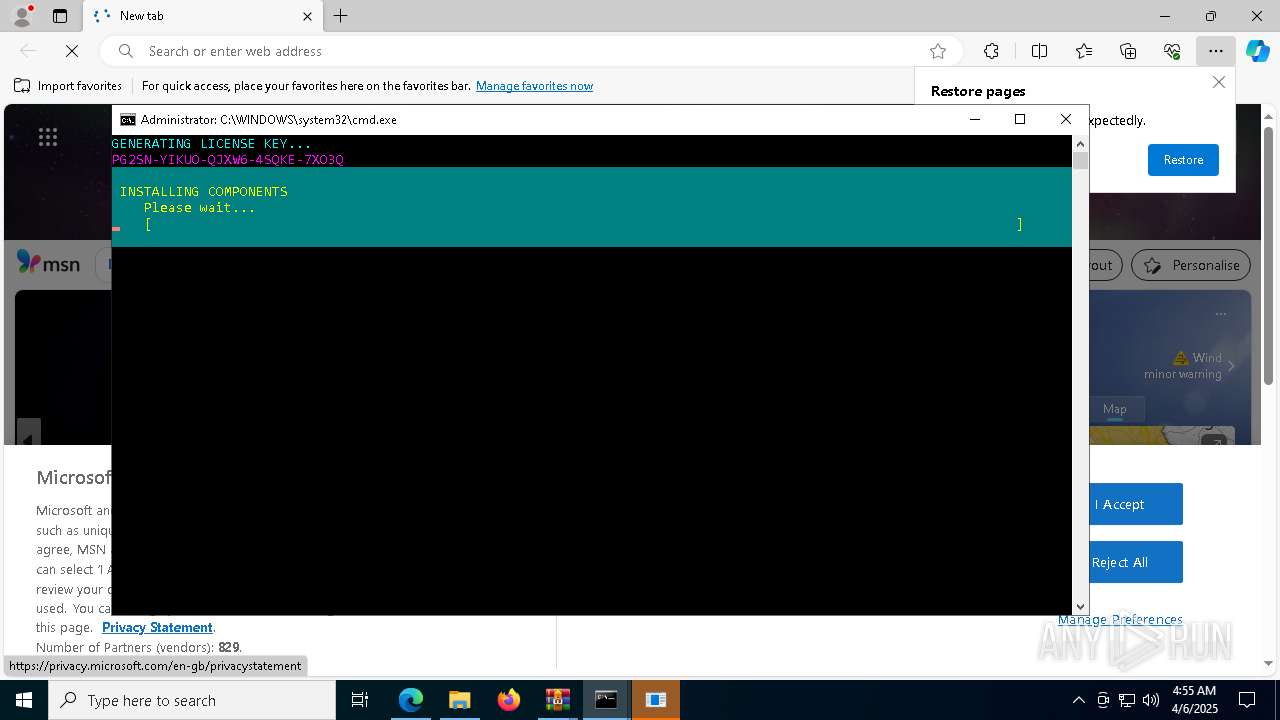Open Edge Settings and more menu
The image size is (1280, 720).
pos(1215,51)
